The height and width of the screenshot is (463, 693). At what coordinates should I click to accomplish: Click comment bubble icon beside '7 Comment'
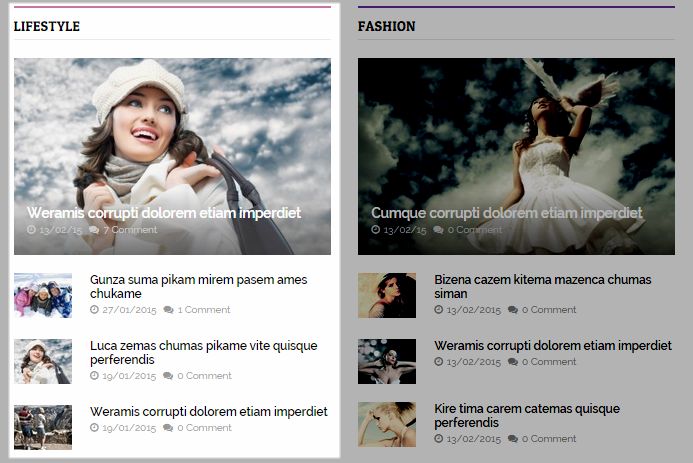[94, 230]
